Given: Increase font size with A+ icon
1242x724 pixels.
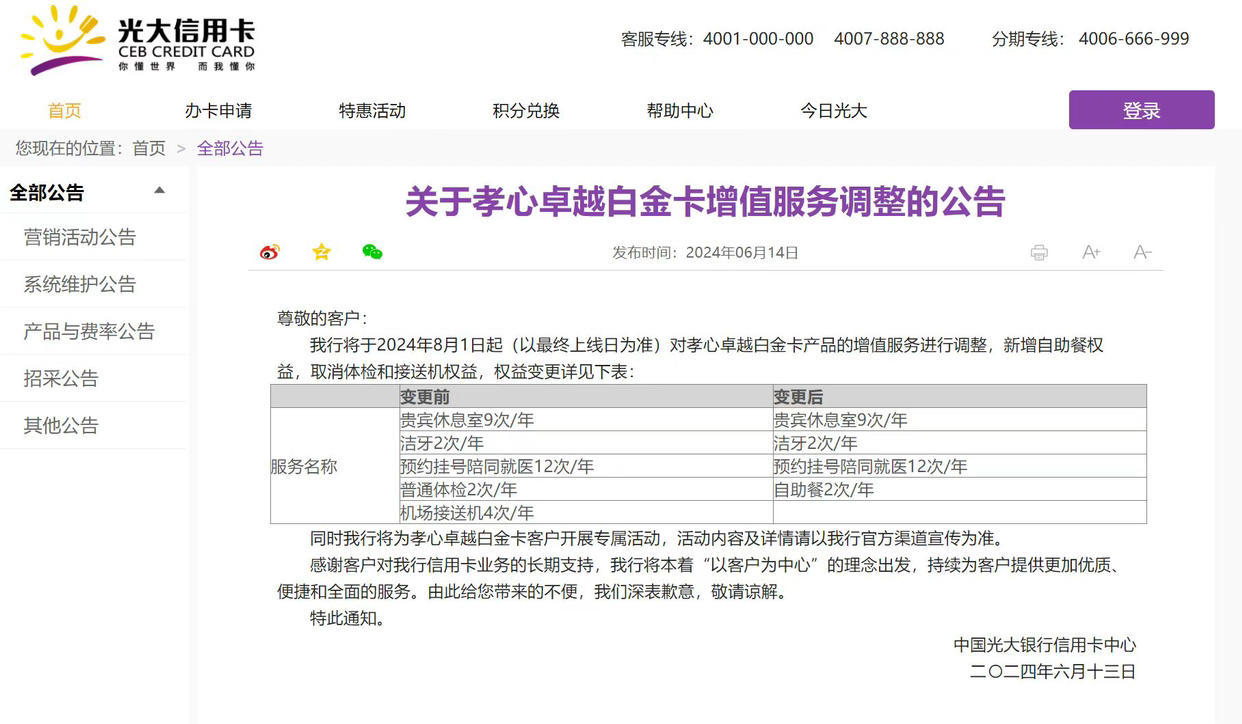Looking at the screenshot, I should tap(1091, 253).
